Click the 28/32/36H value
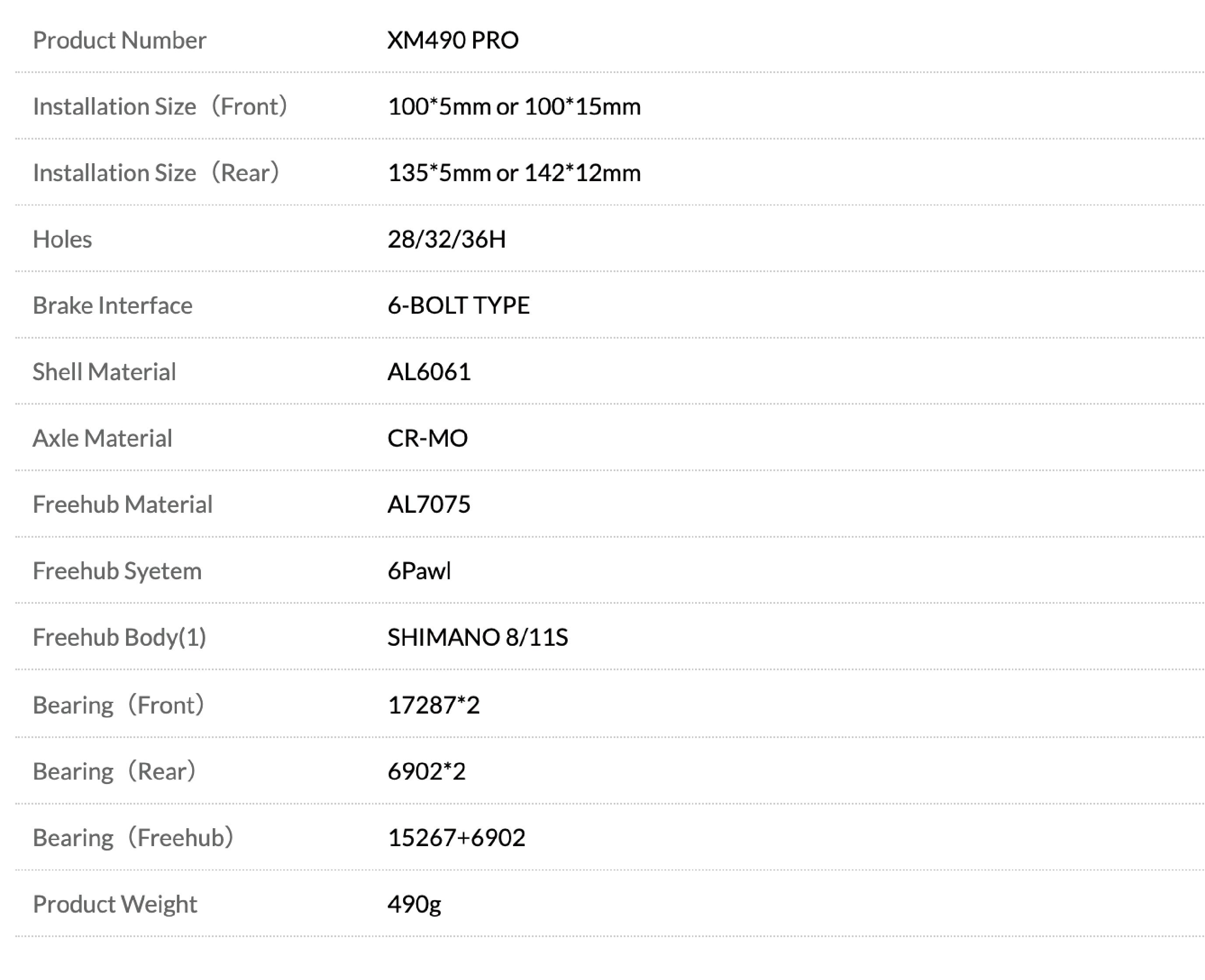Viewport: 1205px width, 980px height. pos(446,239)
